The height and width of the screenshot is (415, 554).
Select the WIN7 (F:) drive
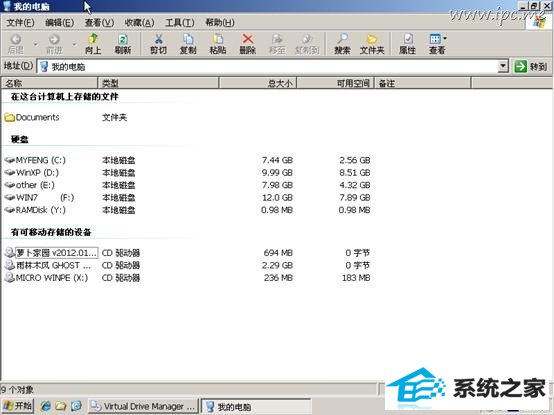point(39,197)
